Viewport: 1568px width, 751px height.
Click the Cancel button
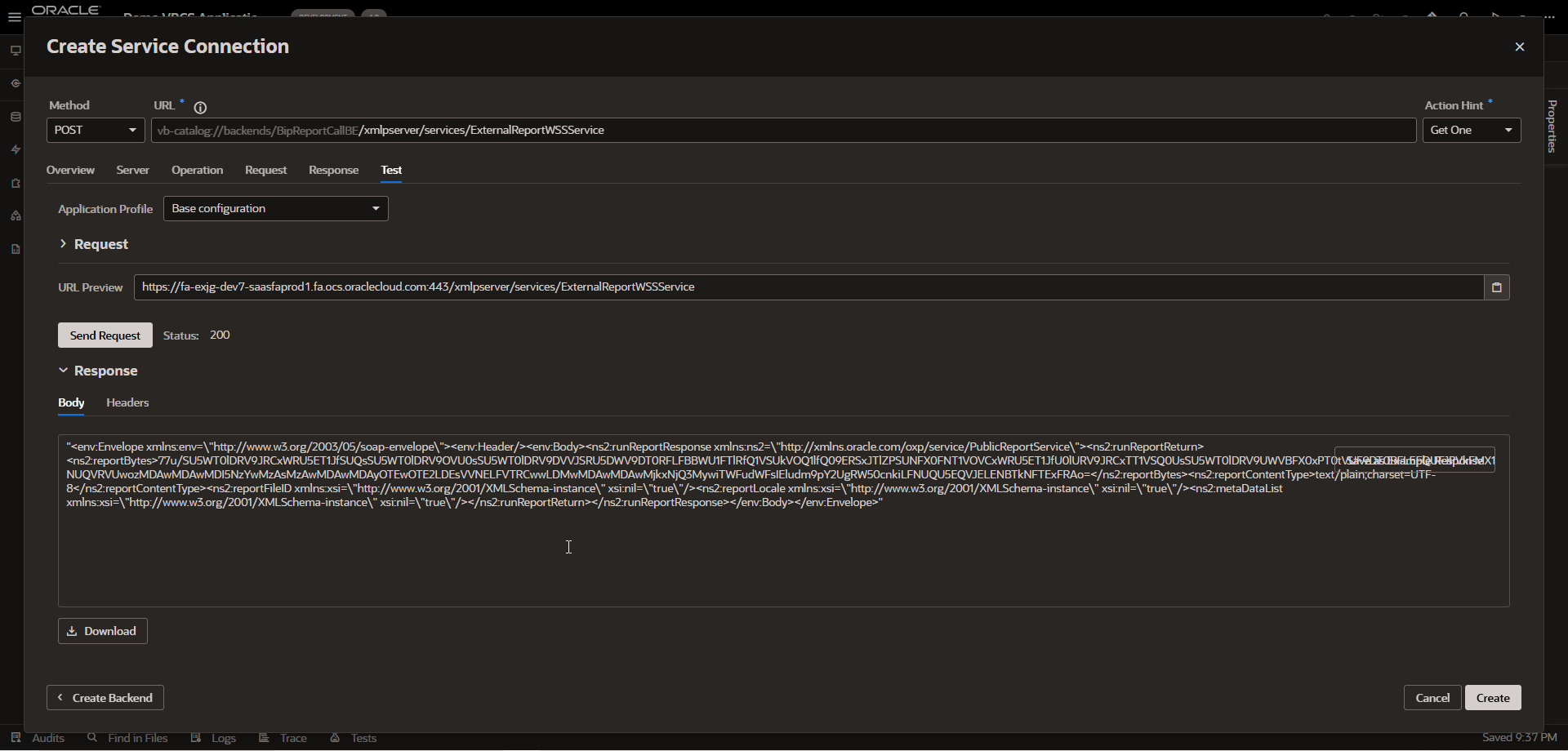tap(1432, 698)
